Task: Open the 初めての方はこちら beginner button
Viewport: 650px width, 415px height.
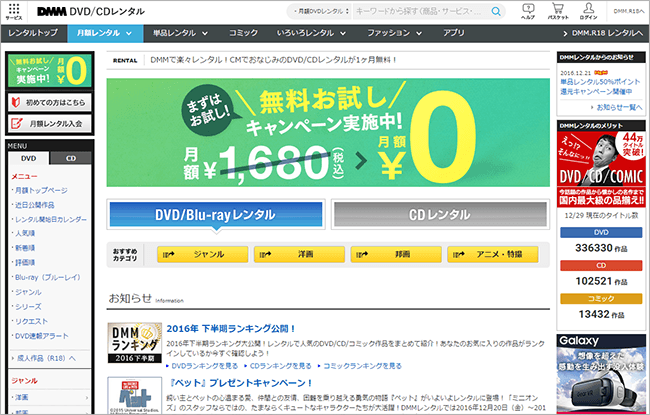Action: (50, 102)
